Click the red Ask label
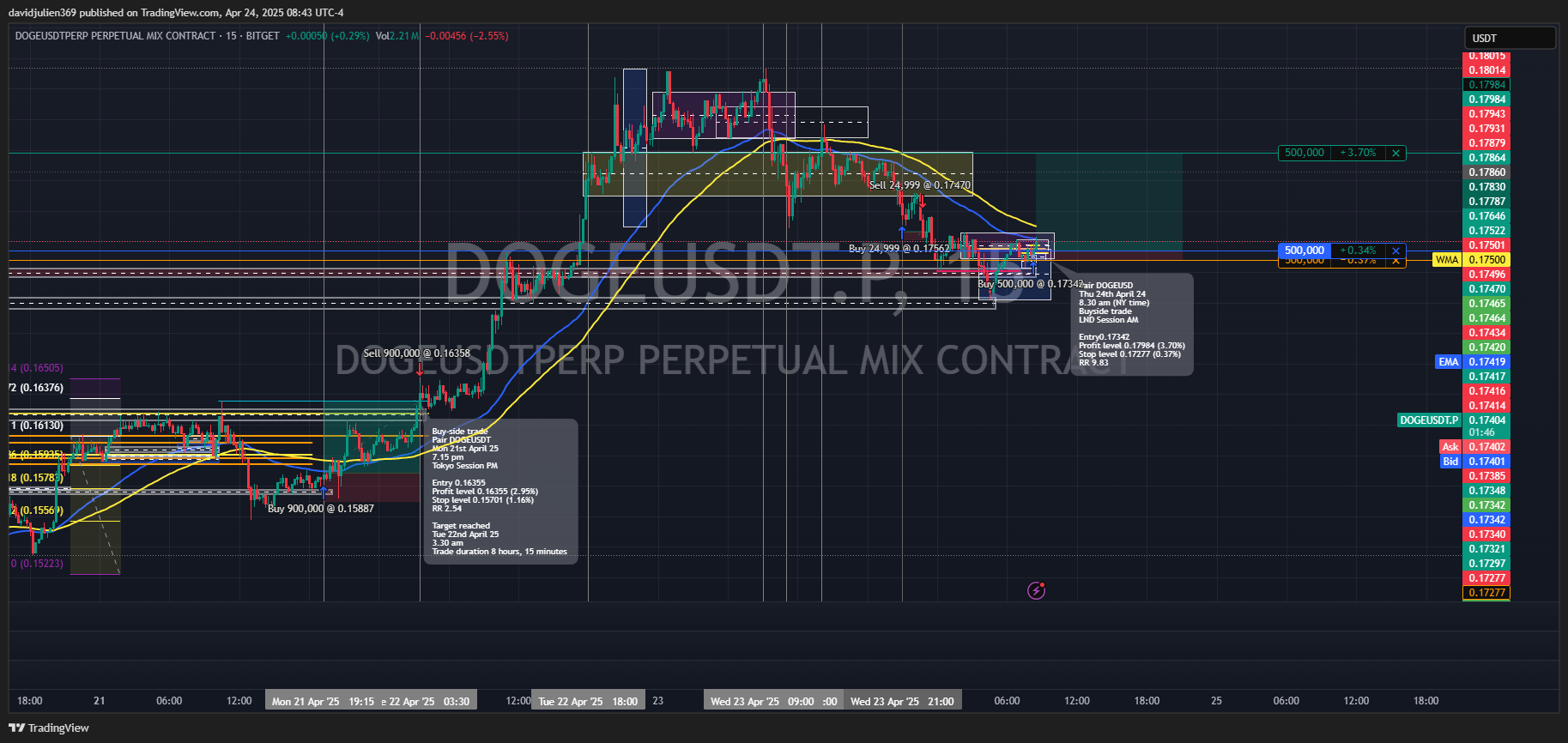 coord(1450,447)
